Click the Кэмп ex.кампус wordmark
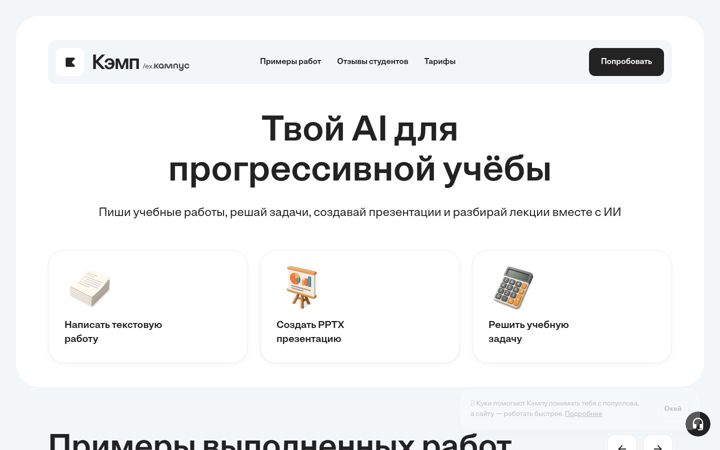Viewport: 720px width, 450px height. [141, 62]
